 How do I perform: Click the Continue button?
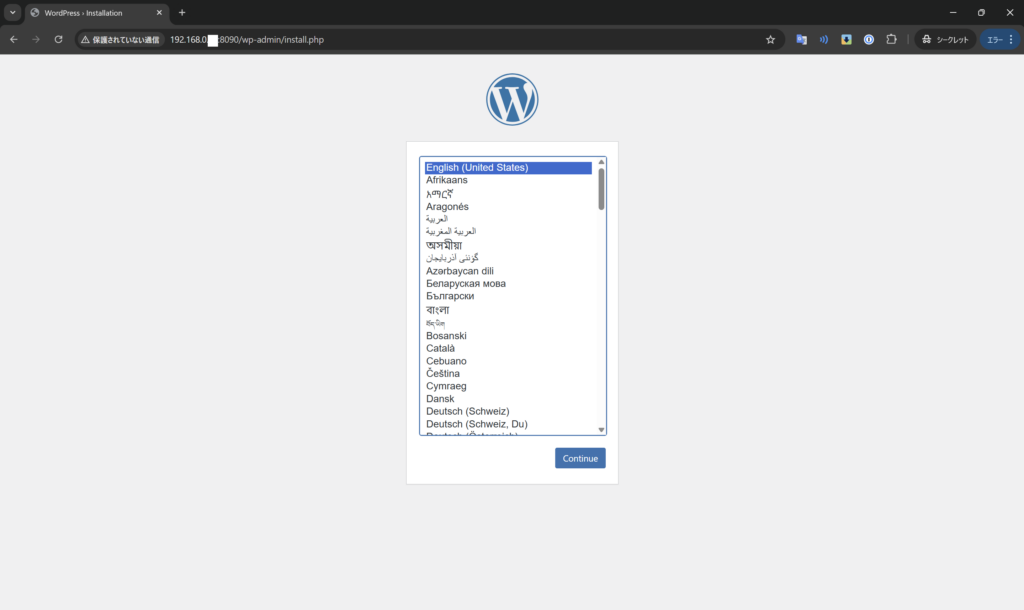pos(580,458)
